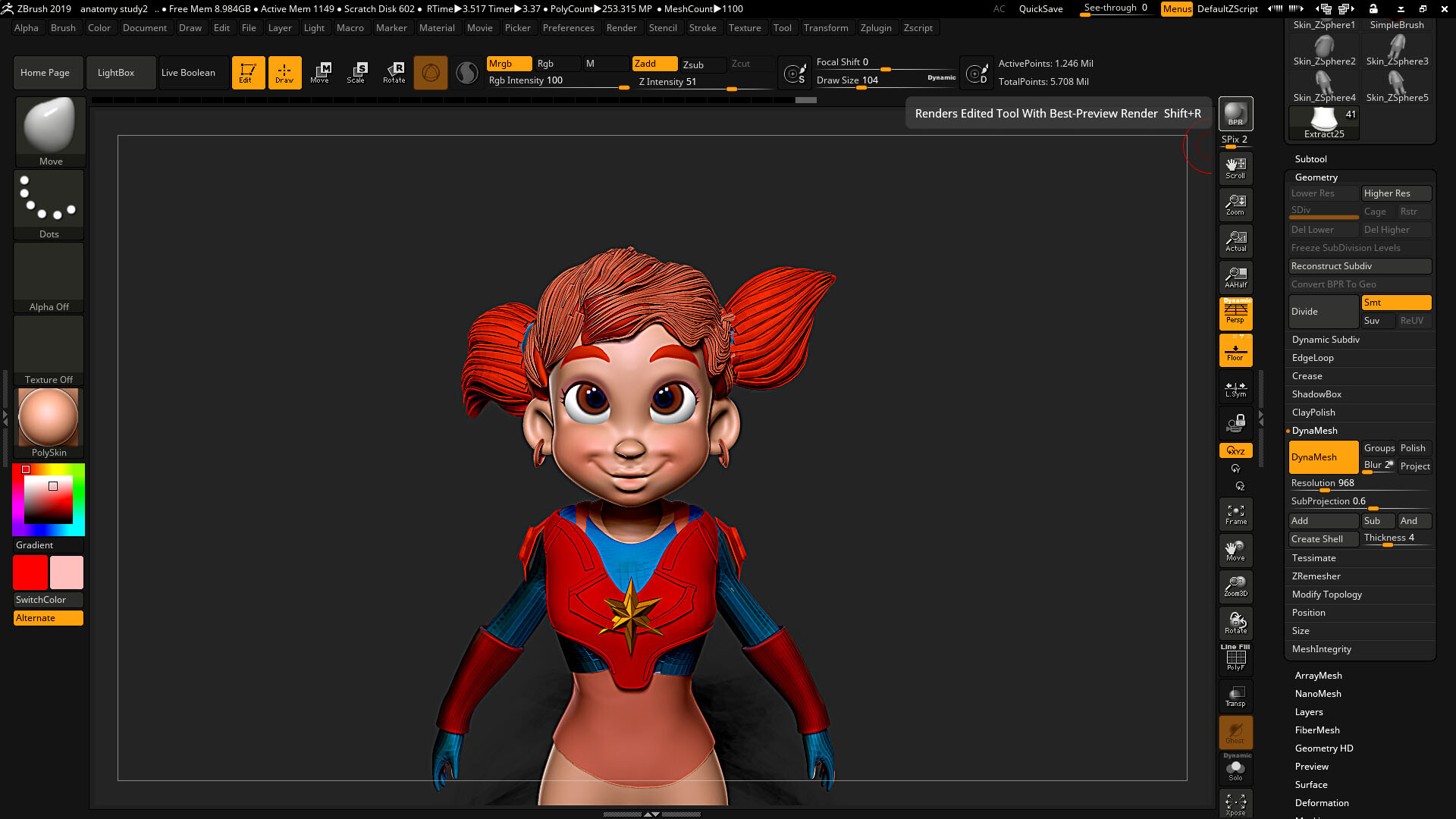This screenshot has width=1456, height=819.
Task: Activate the Scale mode icon
Action: click(356, 72)
